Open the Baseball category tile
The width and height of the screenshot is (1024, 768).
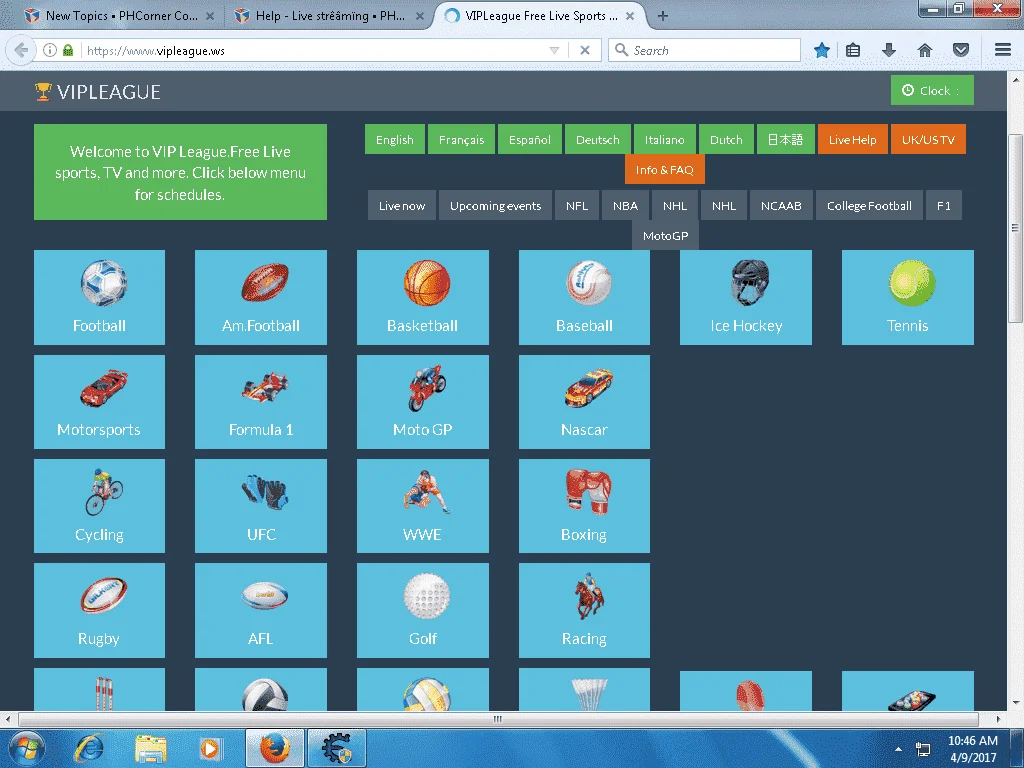[x=584, y=297]
